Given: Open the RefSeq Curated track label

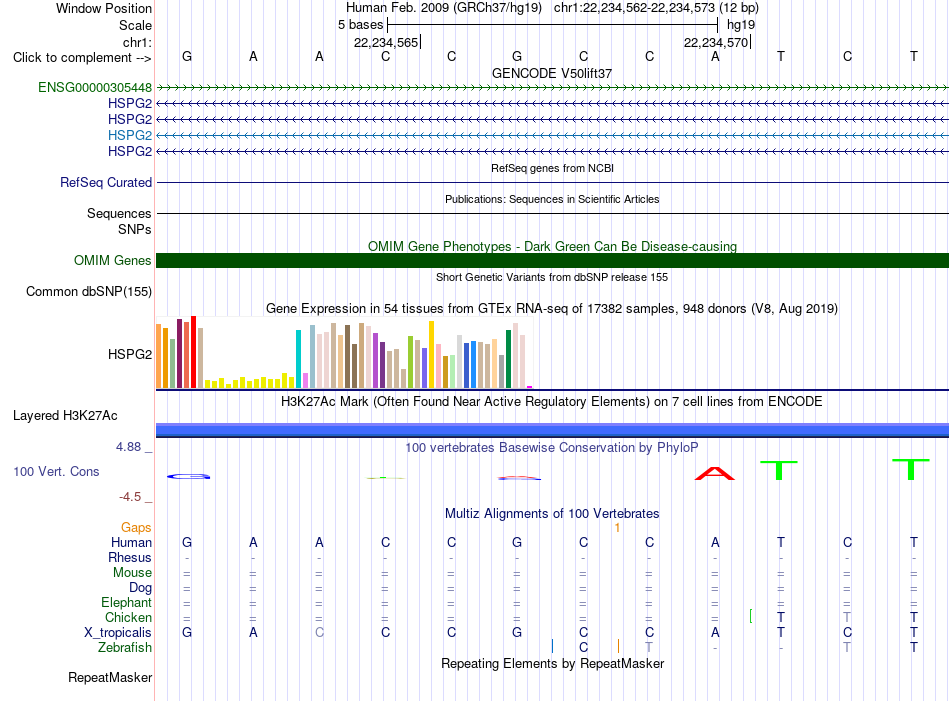Looking at the screenshot, I should tap(106, 182).
